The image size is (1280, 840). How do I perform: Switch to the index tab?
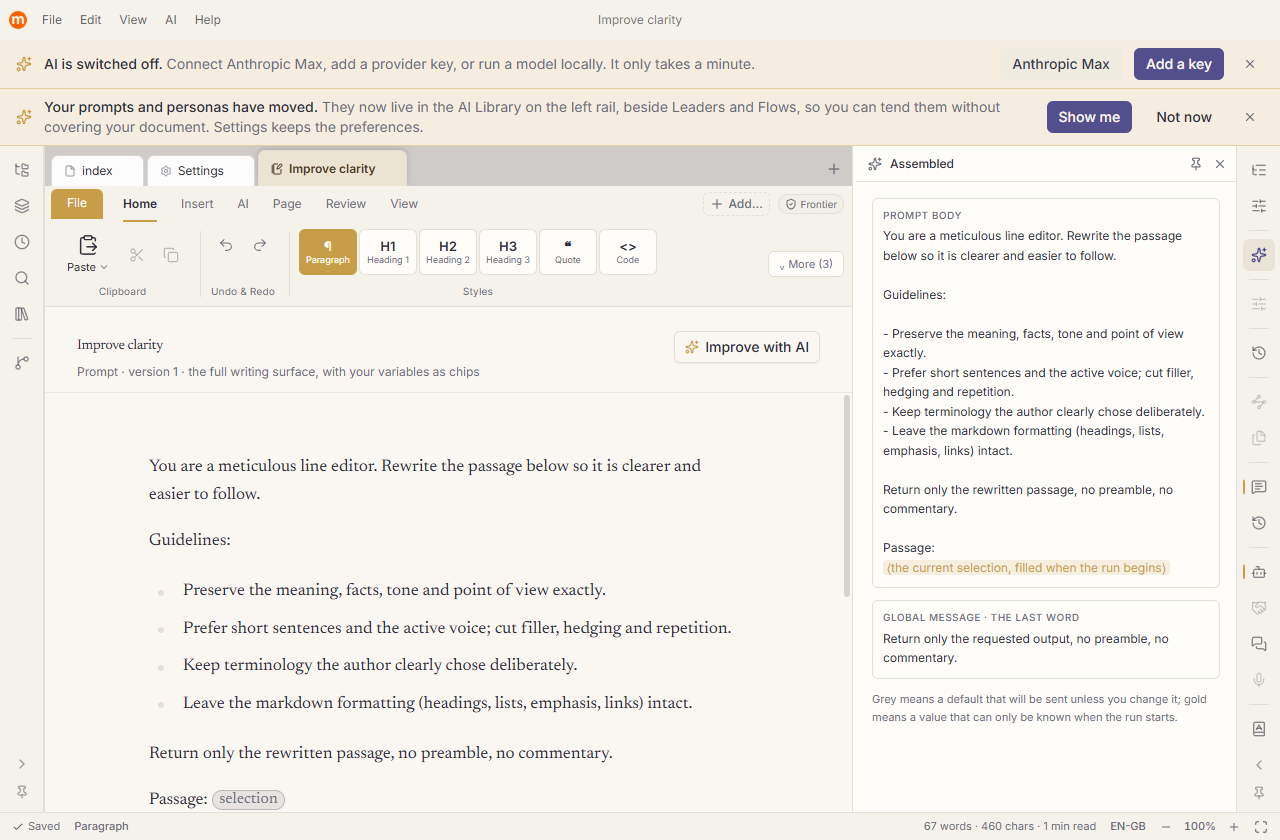click(97, 171)
